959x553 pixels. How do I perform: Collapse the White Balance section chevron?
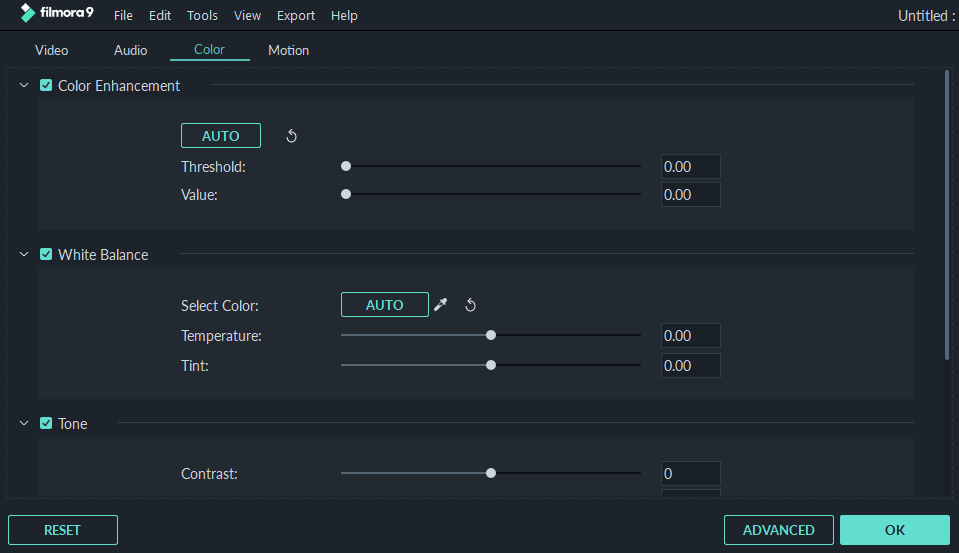pyautogui.click(x=24, y=254)
